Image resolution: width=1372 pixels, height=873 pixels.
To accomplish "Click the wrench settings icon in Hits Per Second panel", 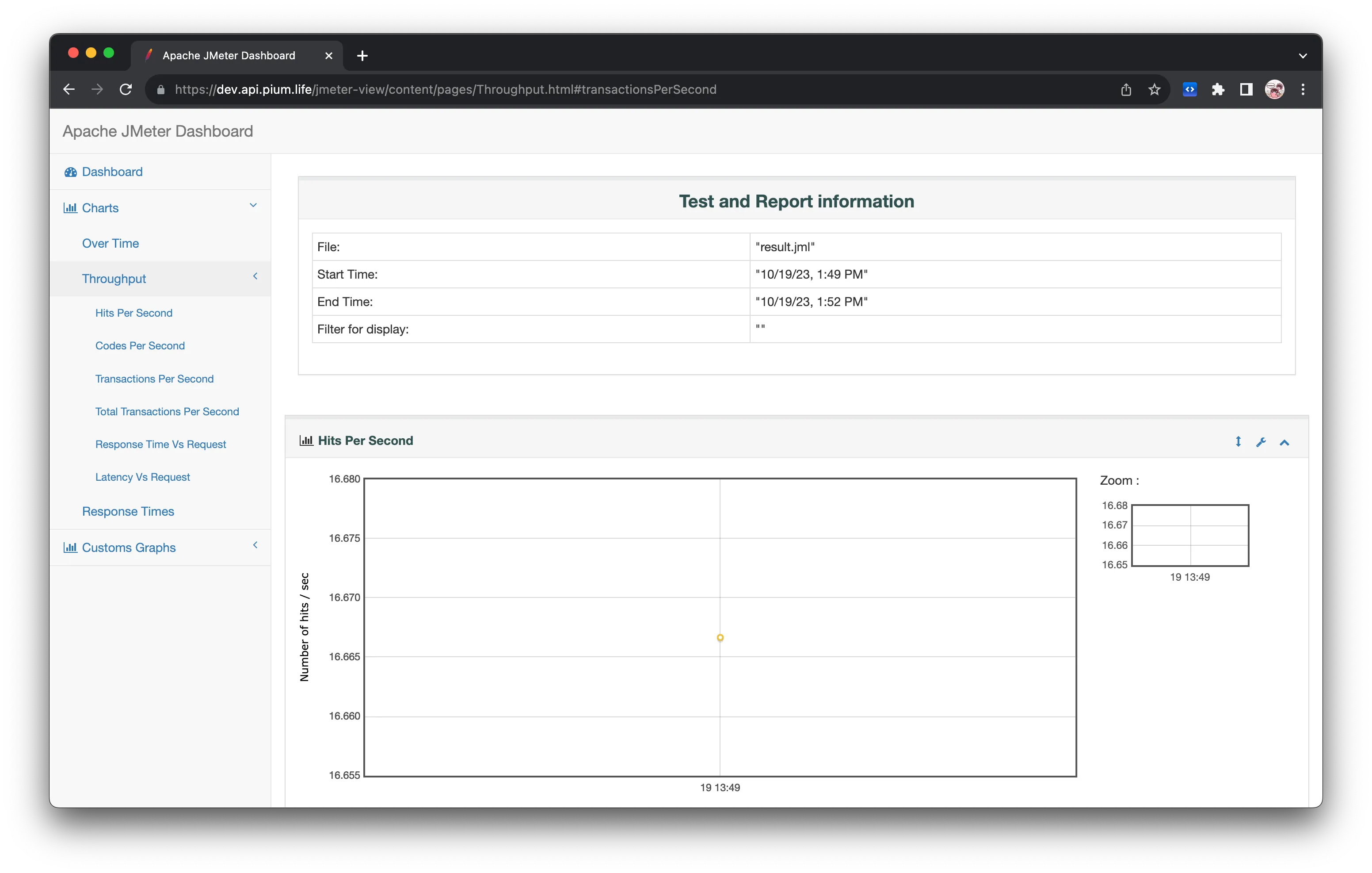I will [1261, 442].
